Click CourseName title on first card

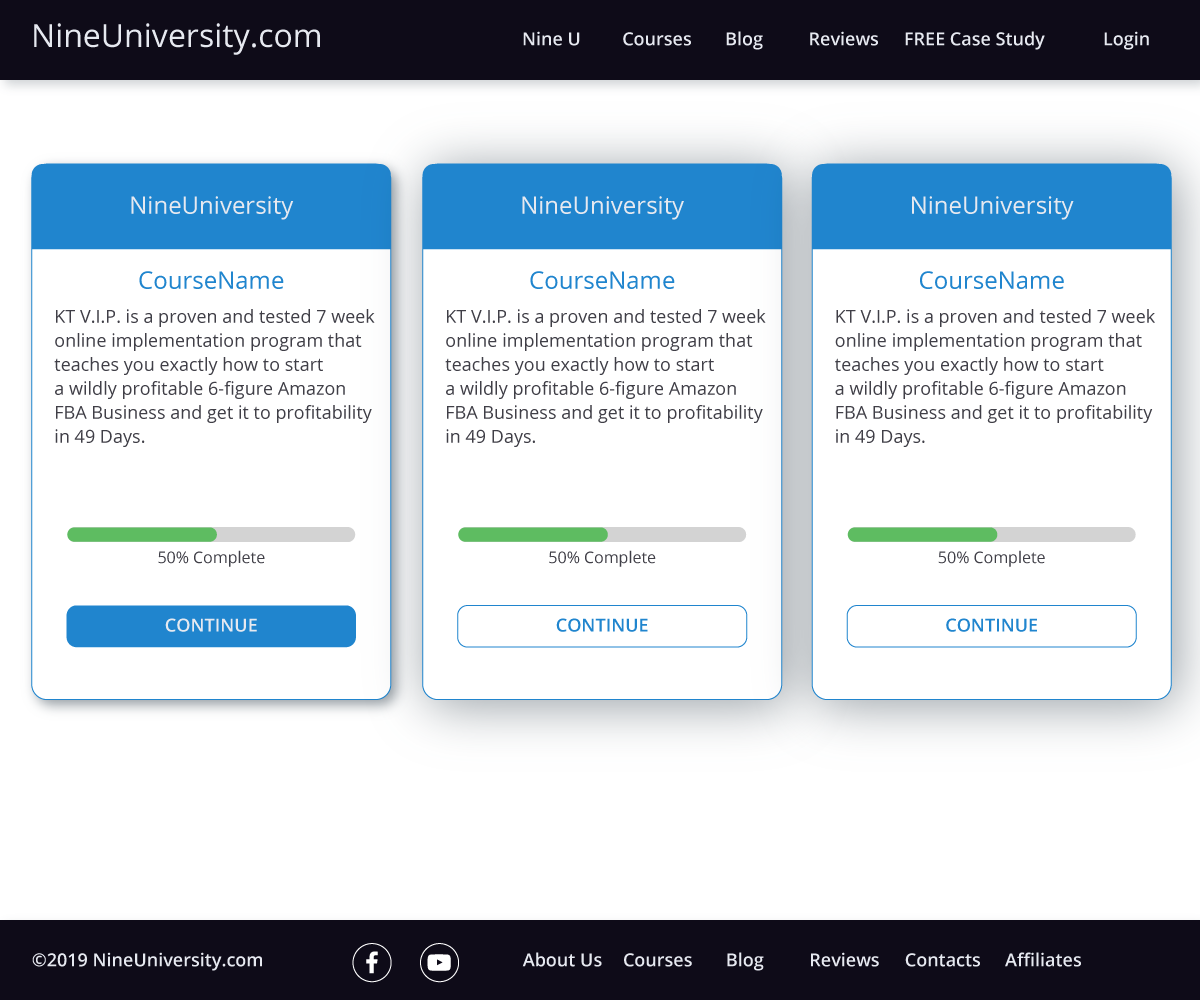[211, 281]
